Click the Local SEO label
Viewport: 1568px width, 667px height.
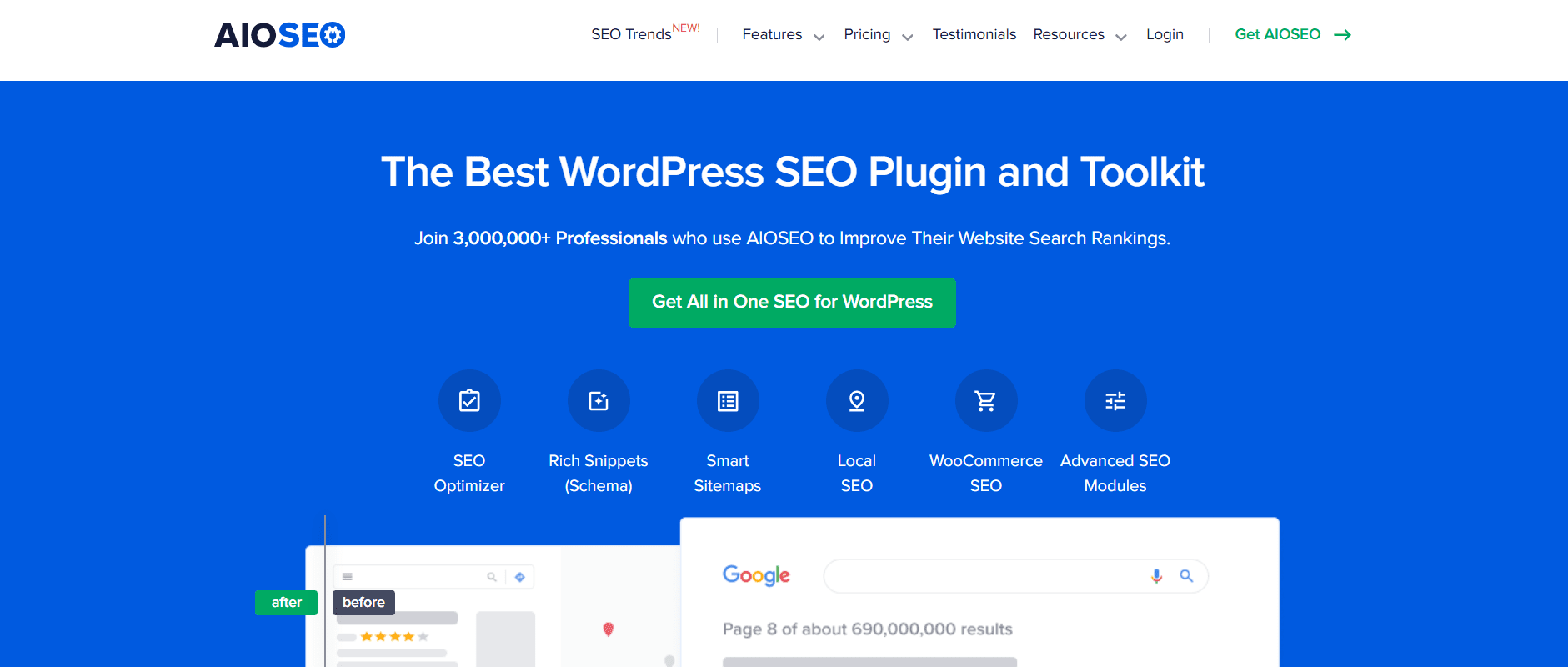(857, 473)
